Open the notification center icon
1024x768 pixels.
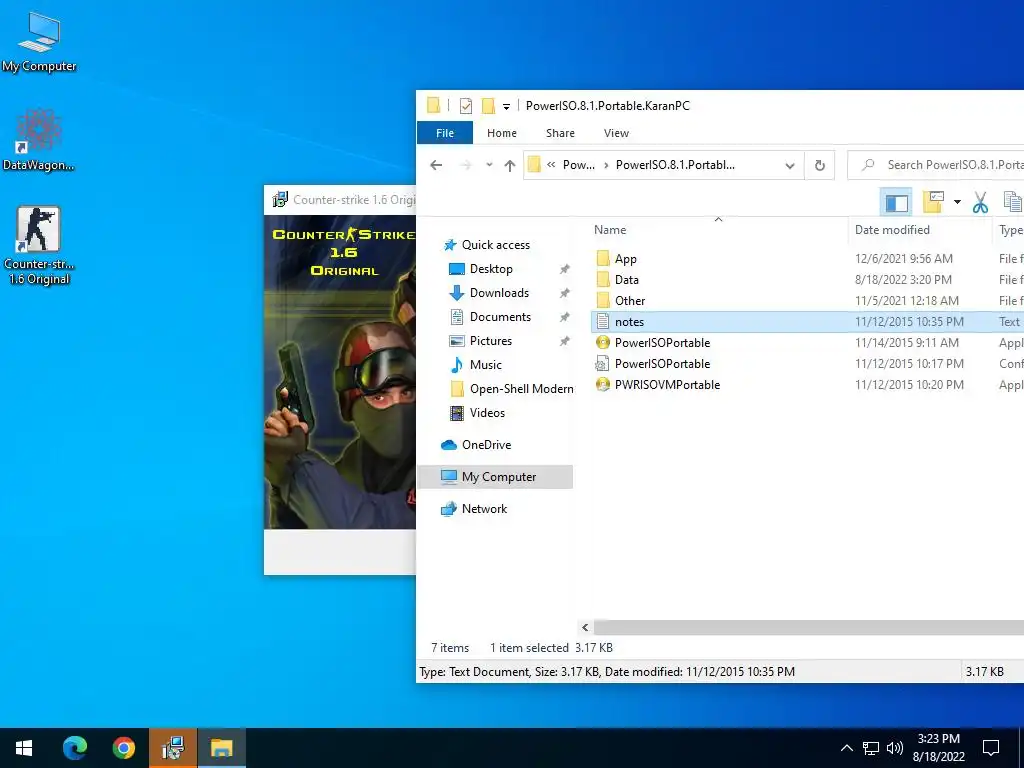coord(991,748)
